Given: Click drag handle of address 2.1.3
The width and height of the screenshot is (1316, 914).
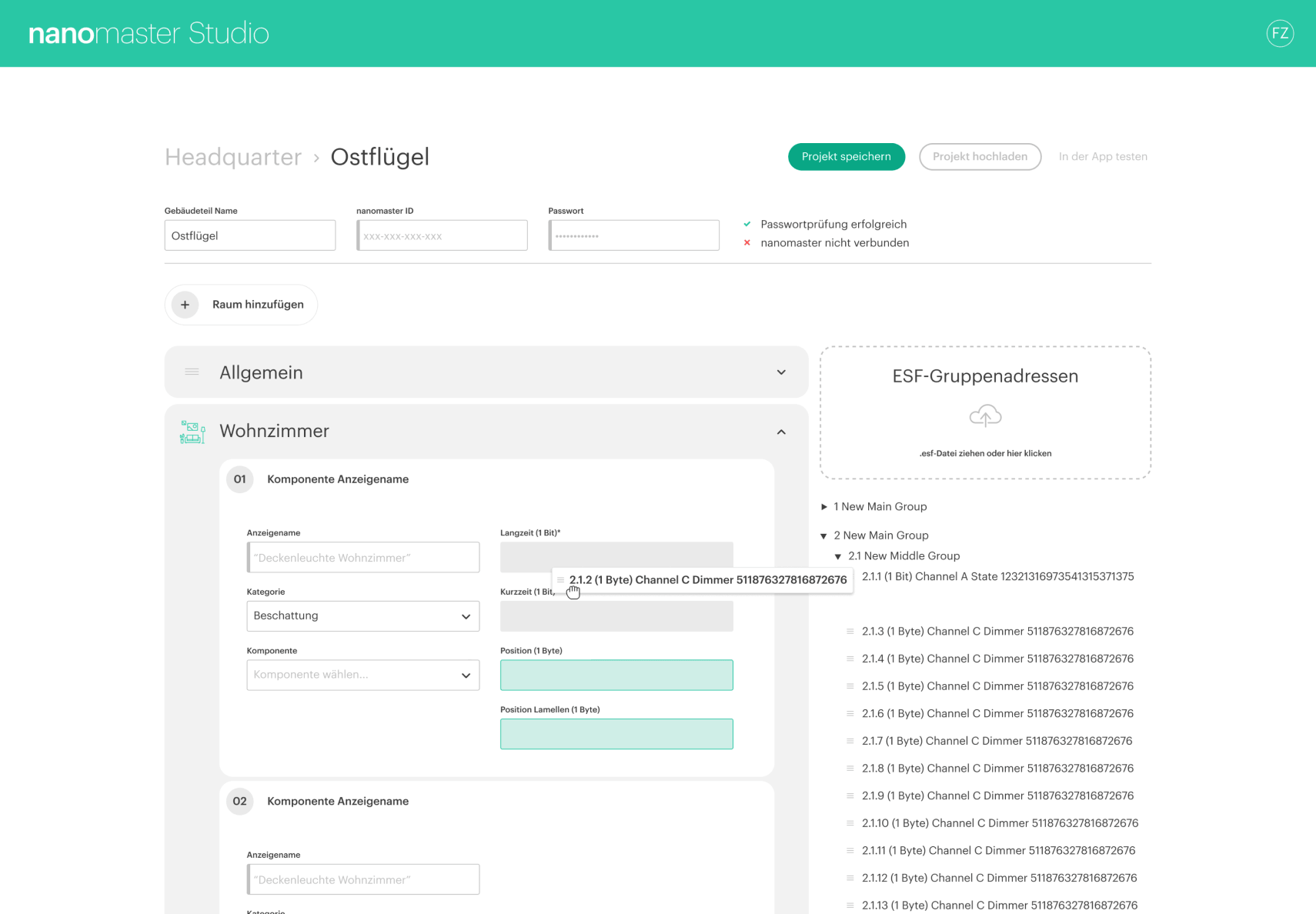Looking at the screenshot, I should [x=850, y=632].
